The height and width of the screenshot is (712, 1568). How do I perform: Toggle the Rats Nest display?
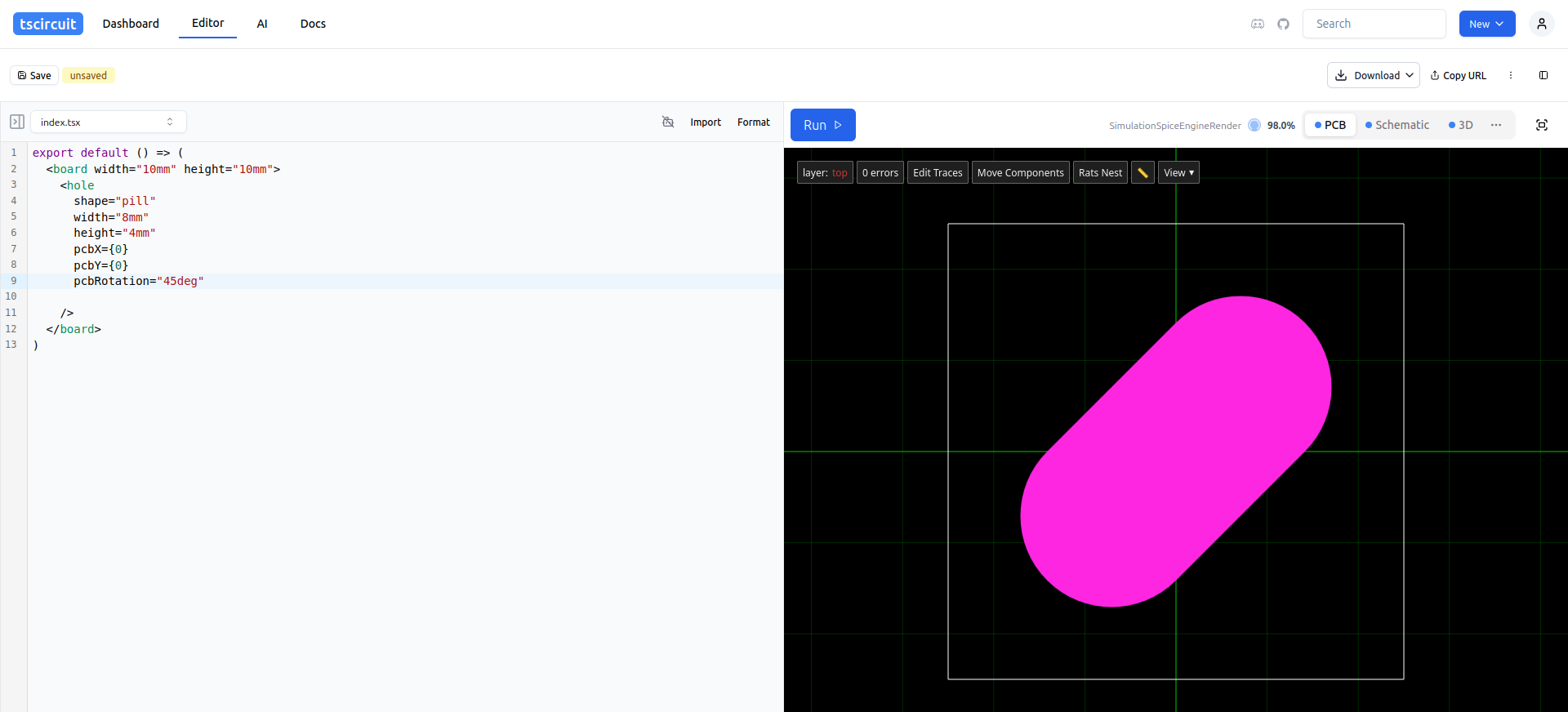pyautogui.click(x=1100, y=172)
